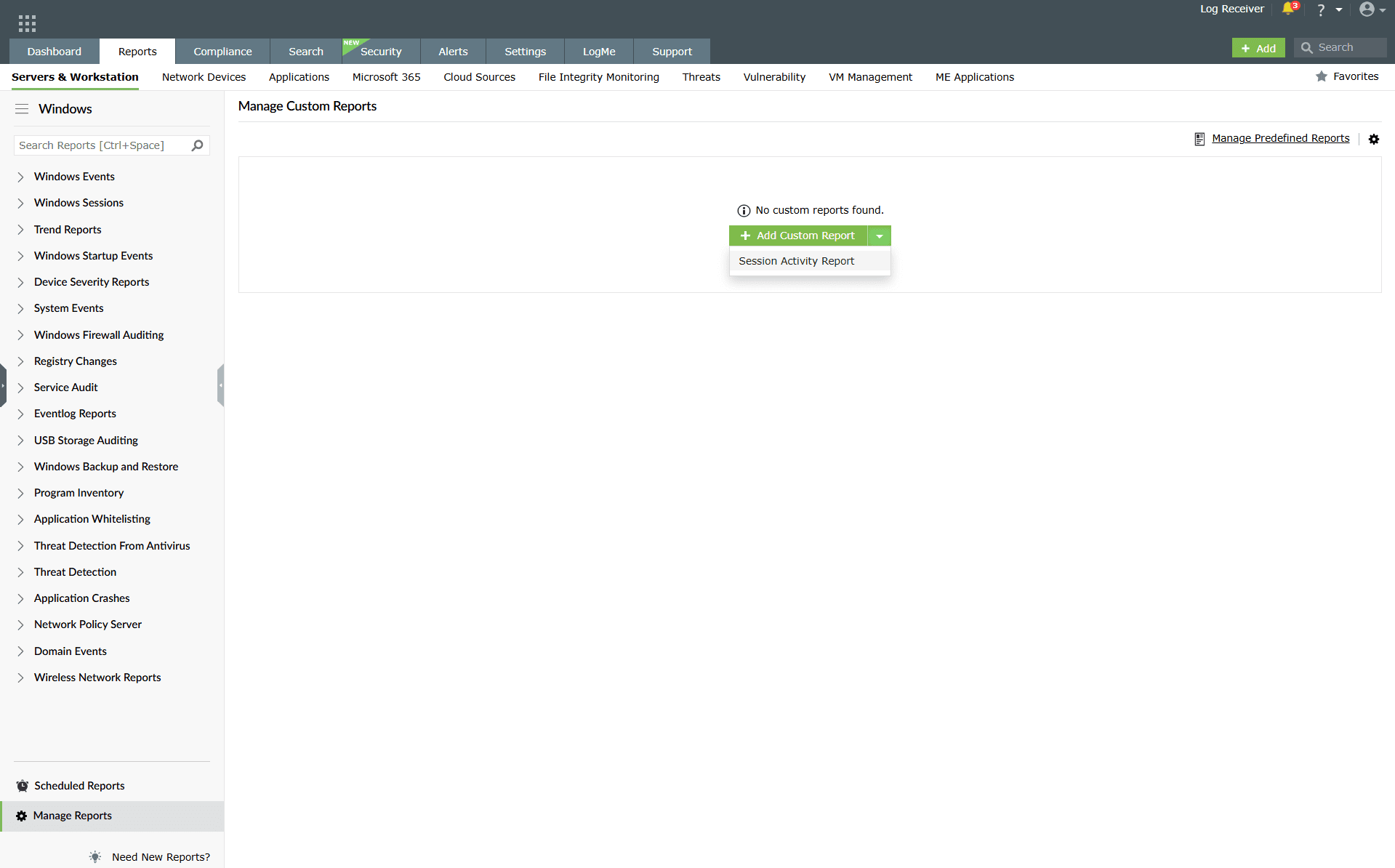Open the notification bell
This screenshot has height=868, width=1395.
(1288, 9)
